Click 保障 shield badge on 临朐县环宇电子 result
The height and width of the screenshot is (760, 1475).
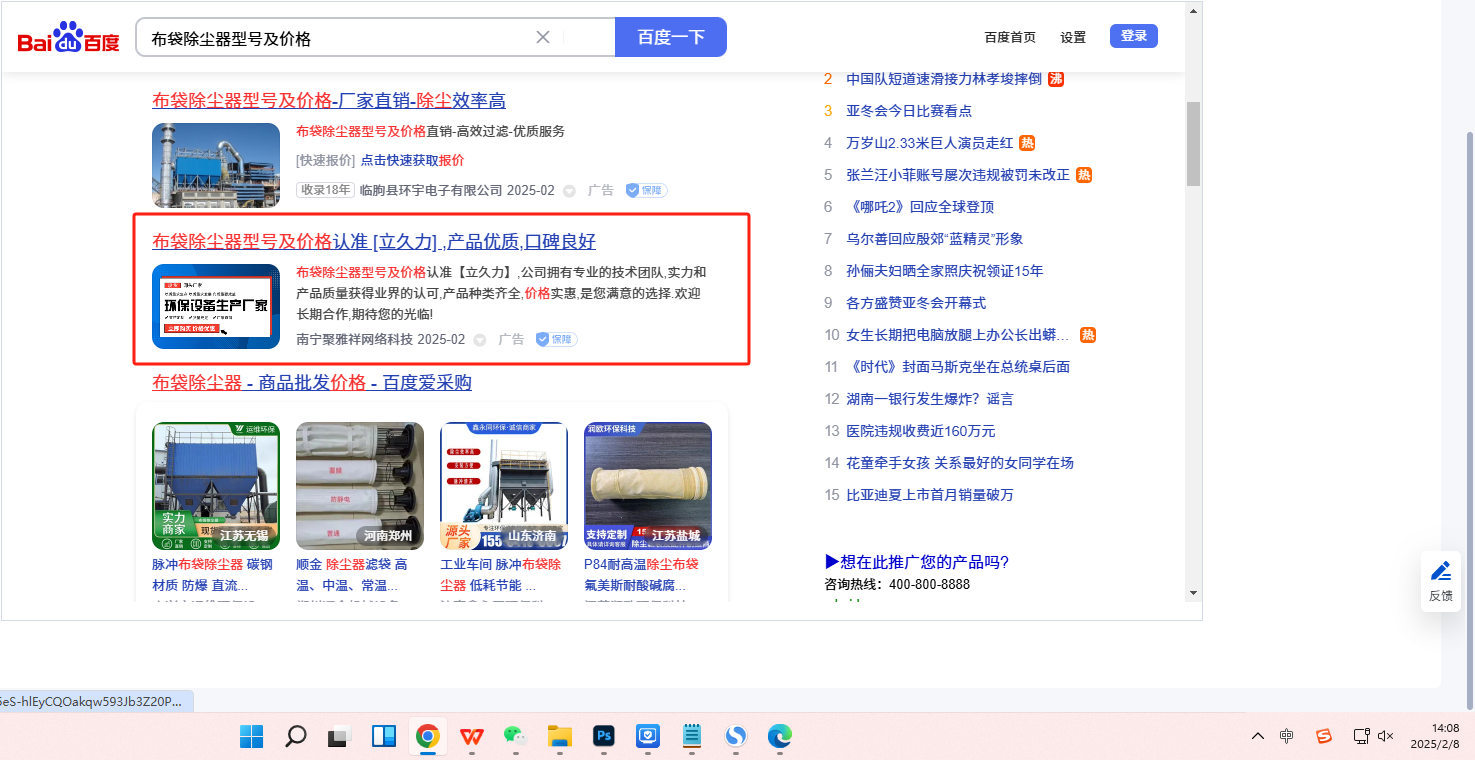click(646, 190)
